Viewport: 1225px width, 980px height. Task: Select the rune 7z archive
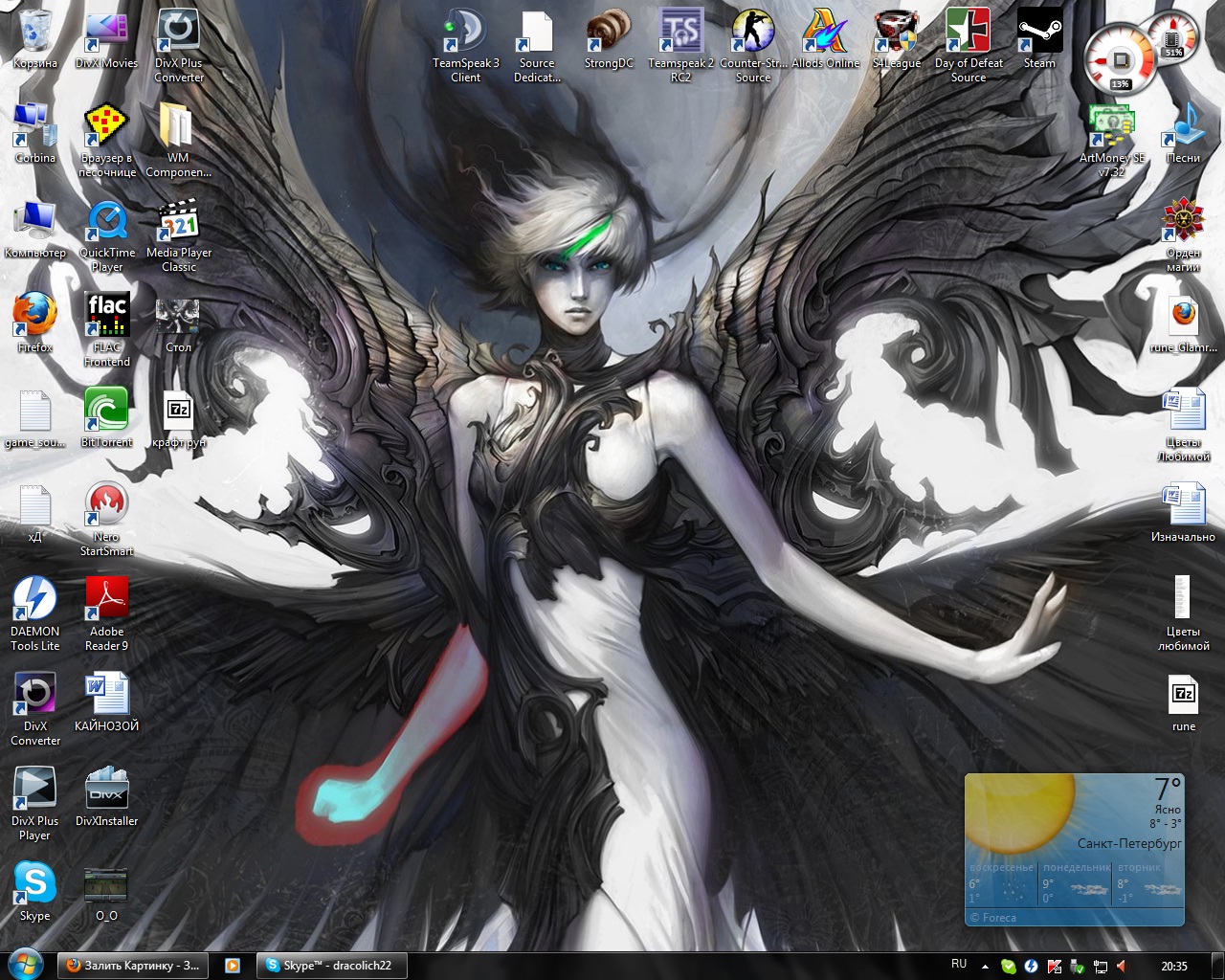[x=1184, y=702]
